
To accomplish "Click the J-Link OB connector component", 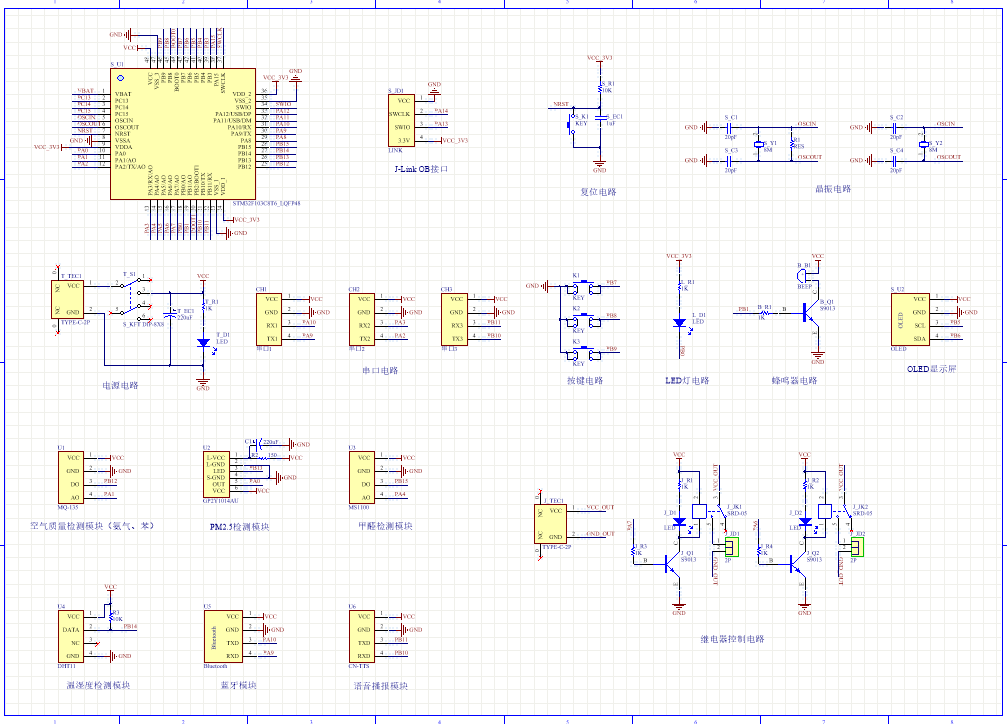I will click(x=401, y=120).
